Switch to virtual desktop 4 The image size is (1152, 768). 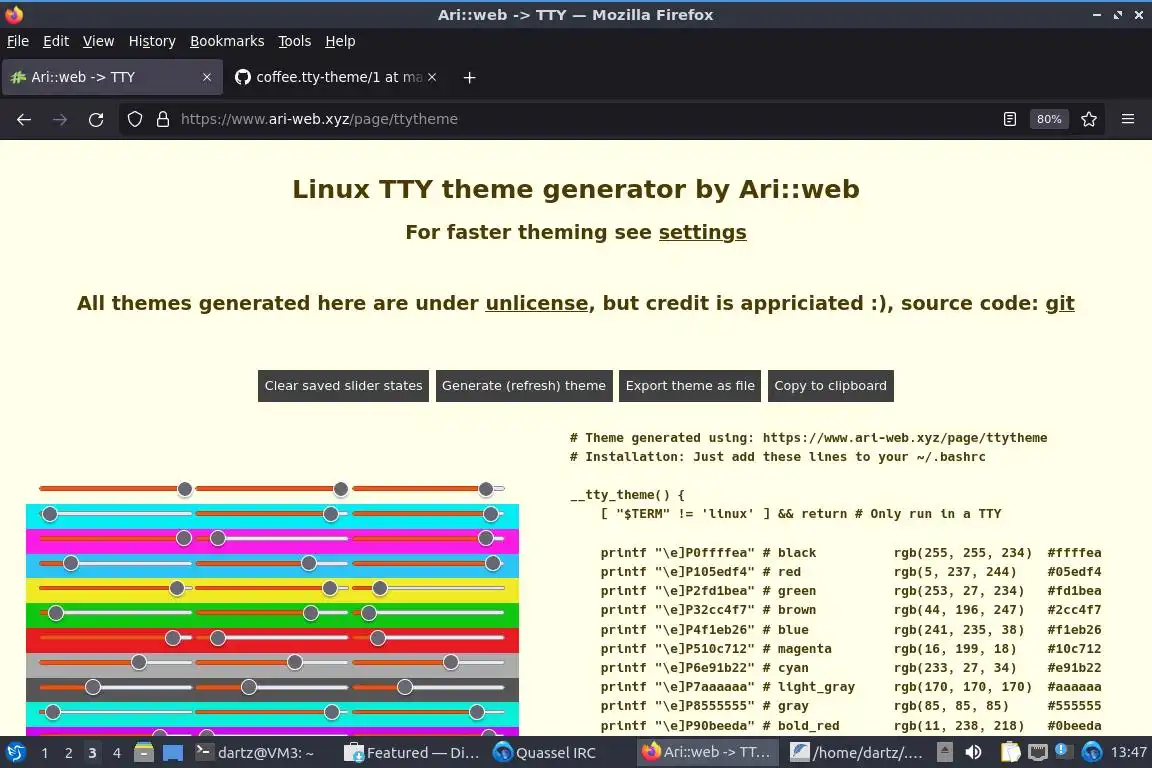point(116,753)
